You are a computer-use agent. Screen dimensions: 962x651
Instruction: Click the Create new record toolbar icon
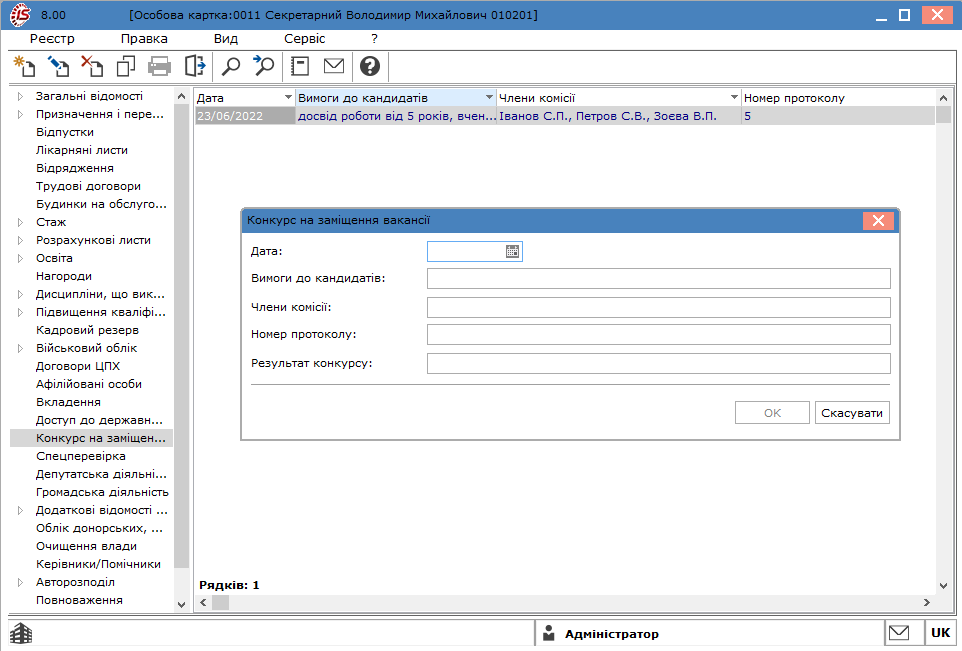tap(25, 66)
